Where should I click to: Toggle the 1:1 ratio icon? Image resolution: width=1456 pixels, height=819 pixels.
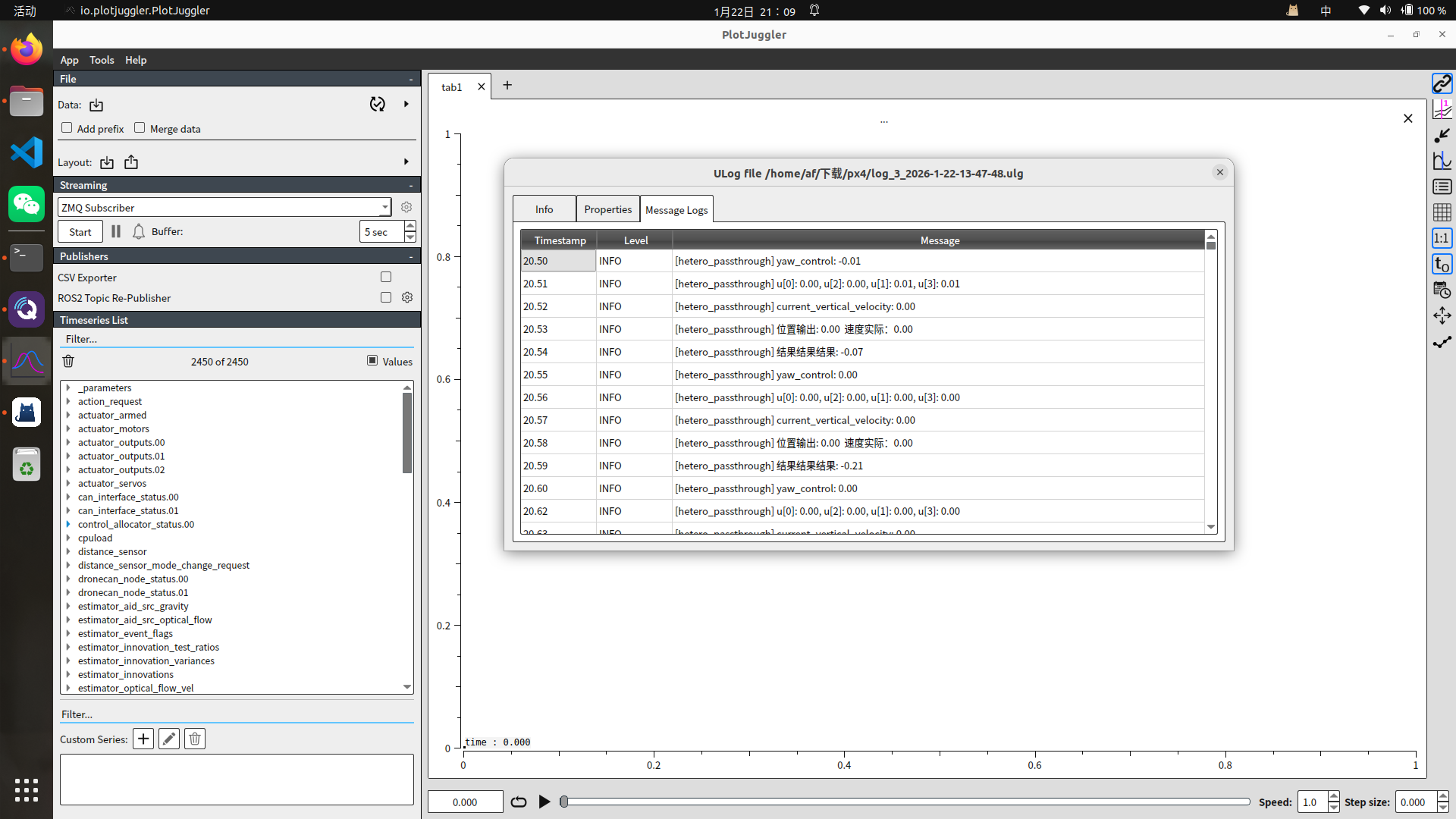click(x=1442, y=238)
